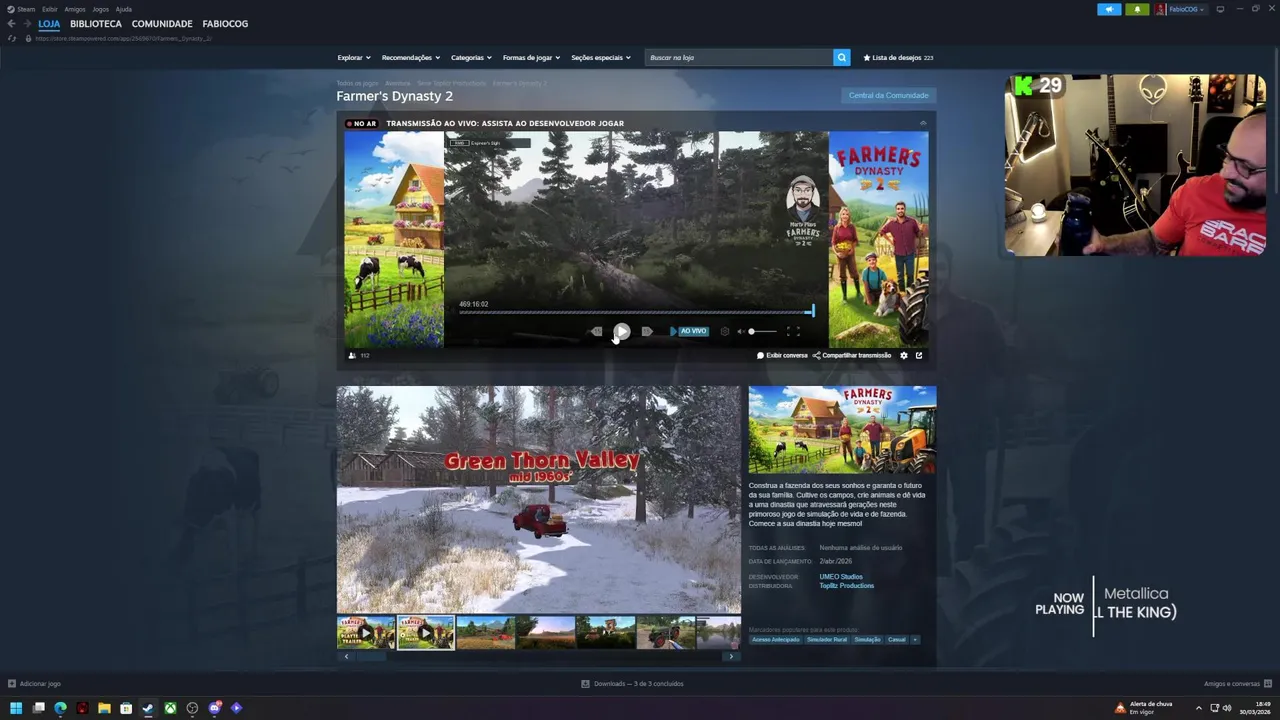Open the Toplitz Productions publisher link

(x=846, y=586)
